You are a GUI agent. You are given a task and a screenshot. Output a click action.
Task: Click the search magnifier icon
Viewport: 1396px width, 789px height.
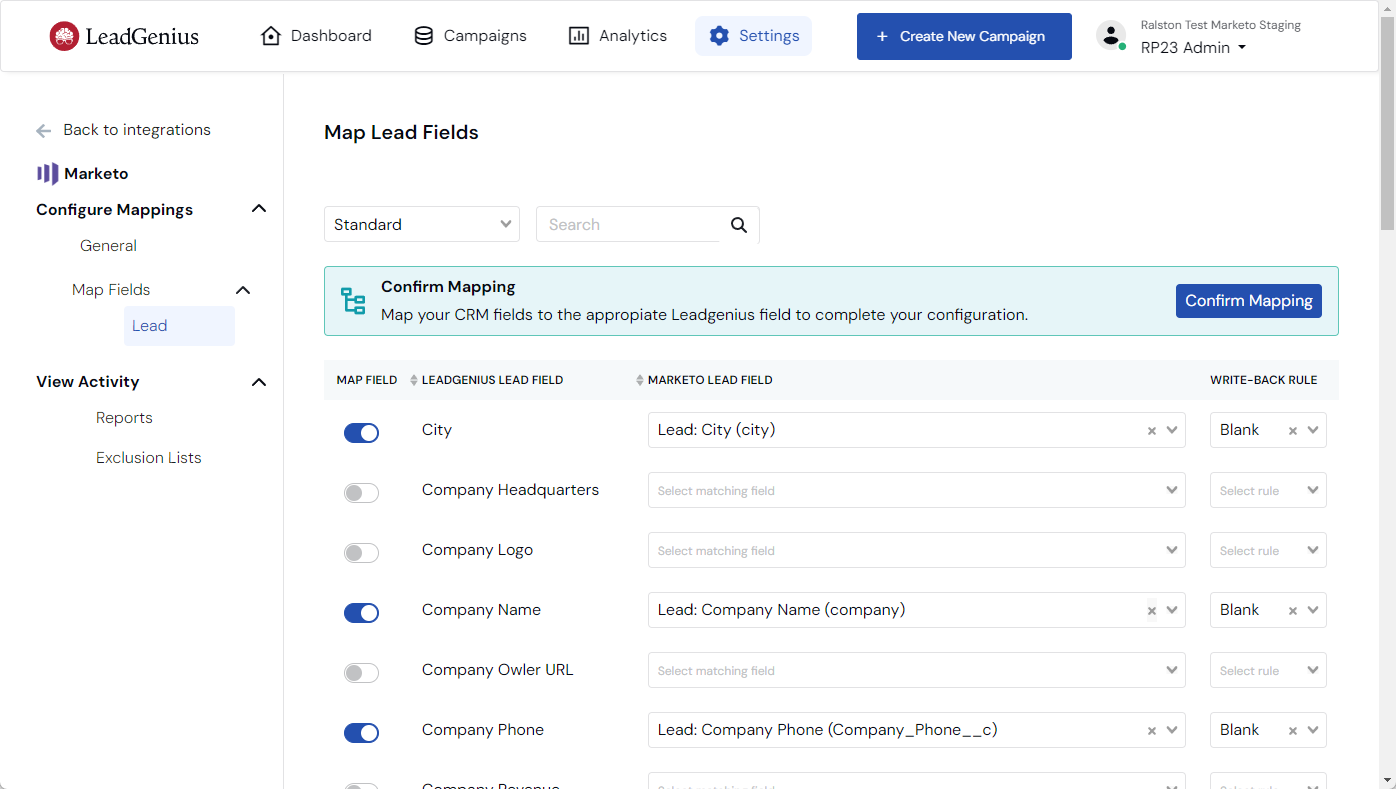739,225
